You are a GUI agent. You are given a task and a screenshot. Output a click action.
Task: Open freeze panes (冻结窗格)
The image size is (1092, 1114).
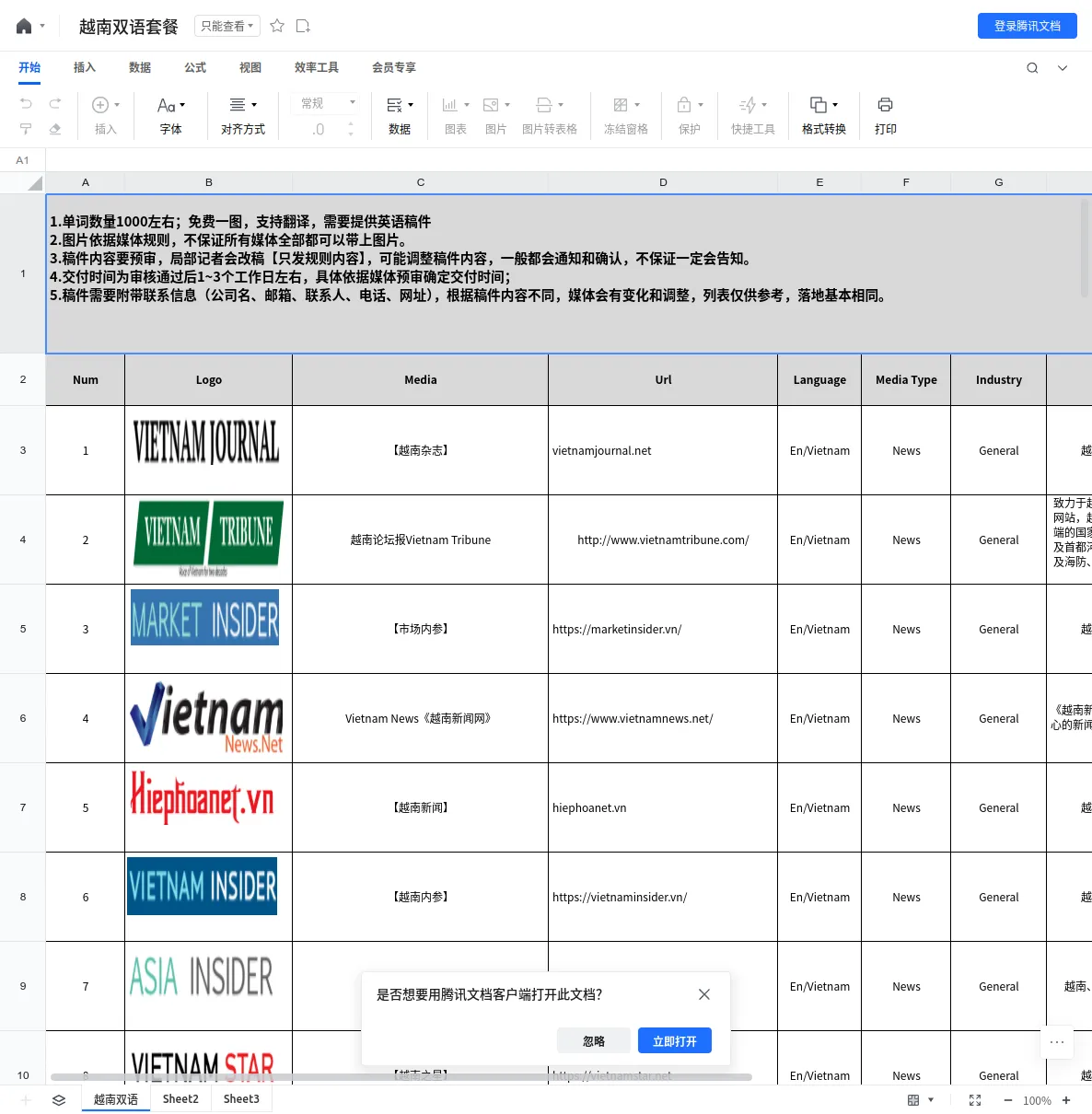click(x=626, y=116)
